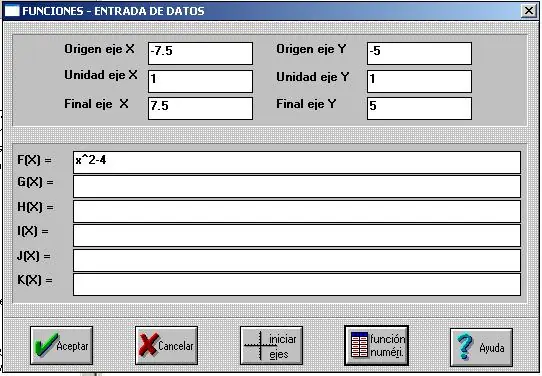Click the 'Unidad eje Y' label
This screenshot has width=542, height=376.
[x=313, y=77]
